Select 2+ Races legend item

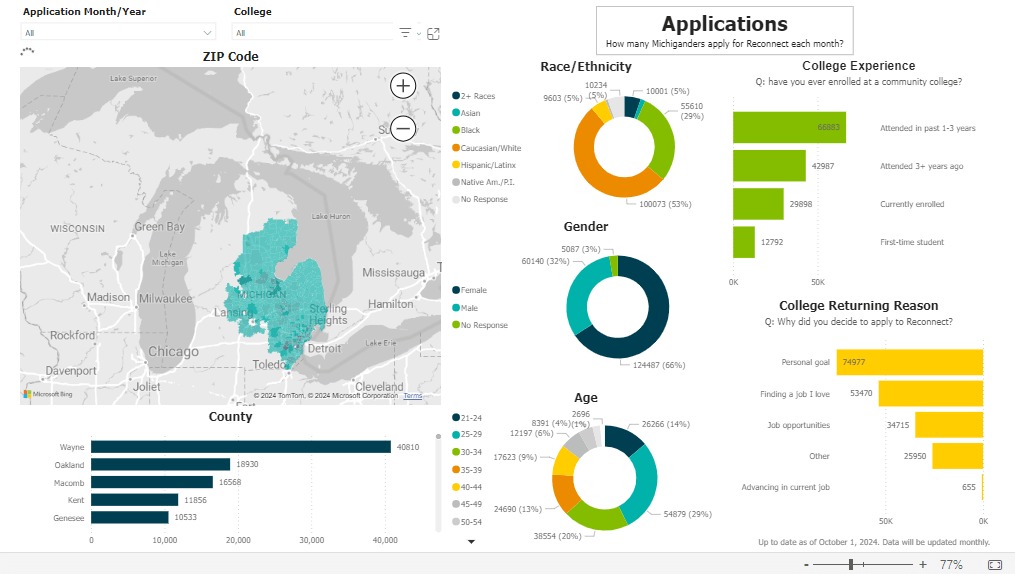click(474, 96)
